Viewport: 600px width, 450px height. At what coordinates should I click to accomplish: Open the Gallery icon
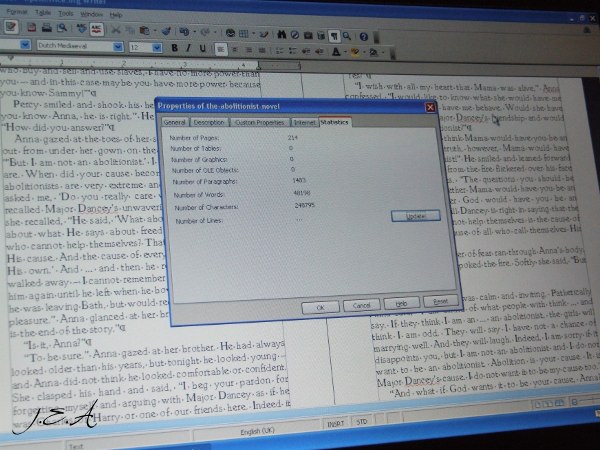click(308, 35)
